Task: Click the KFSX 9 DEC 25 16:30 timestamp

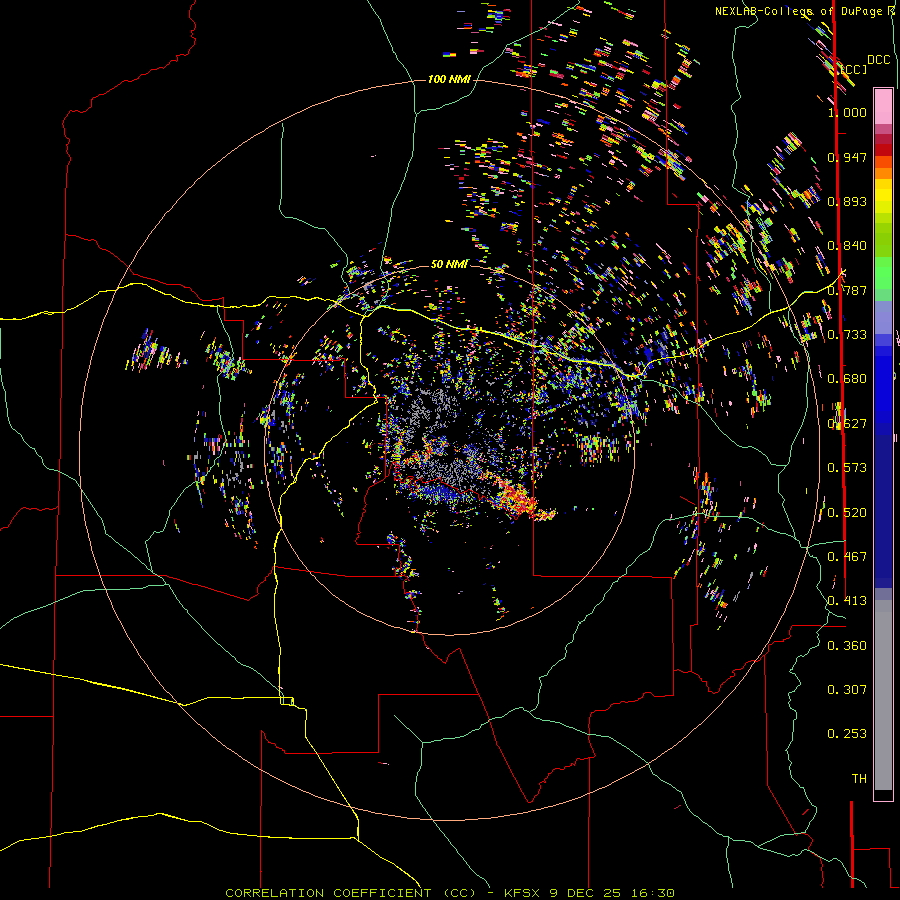Action: [589, 893]
